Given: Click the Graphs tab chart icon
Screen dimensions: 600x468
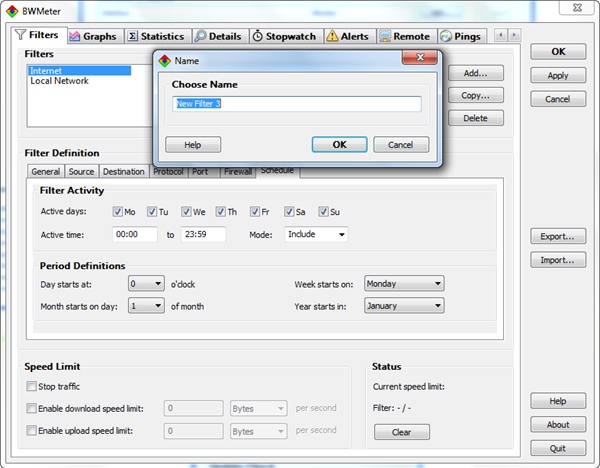Looking at the screenshot, I should click(x=74, y=36).
